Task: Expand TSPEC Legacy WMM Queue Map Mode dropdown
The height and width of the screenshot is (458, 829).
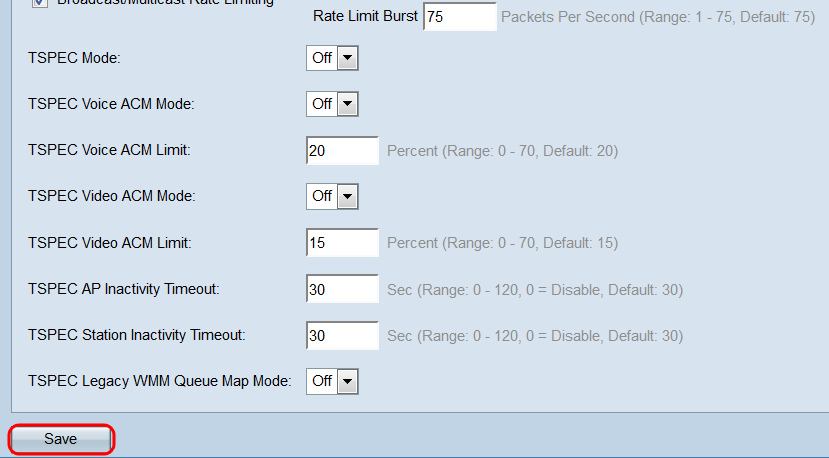Action: click(332, 381)
